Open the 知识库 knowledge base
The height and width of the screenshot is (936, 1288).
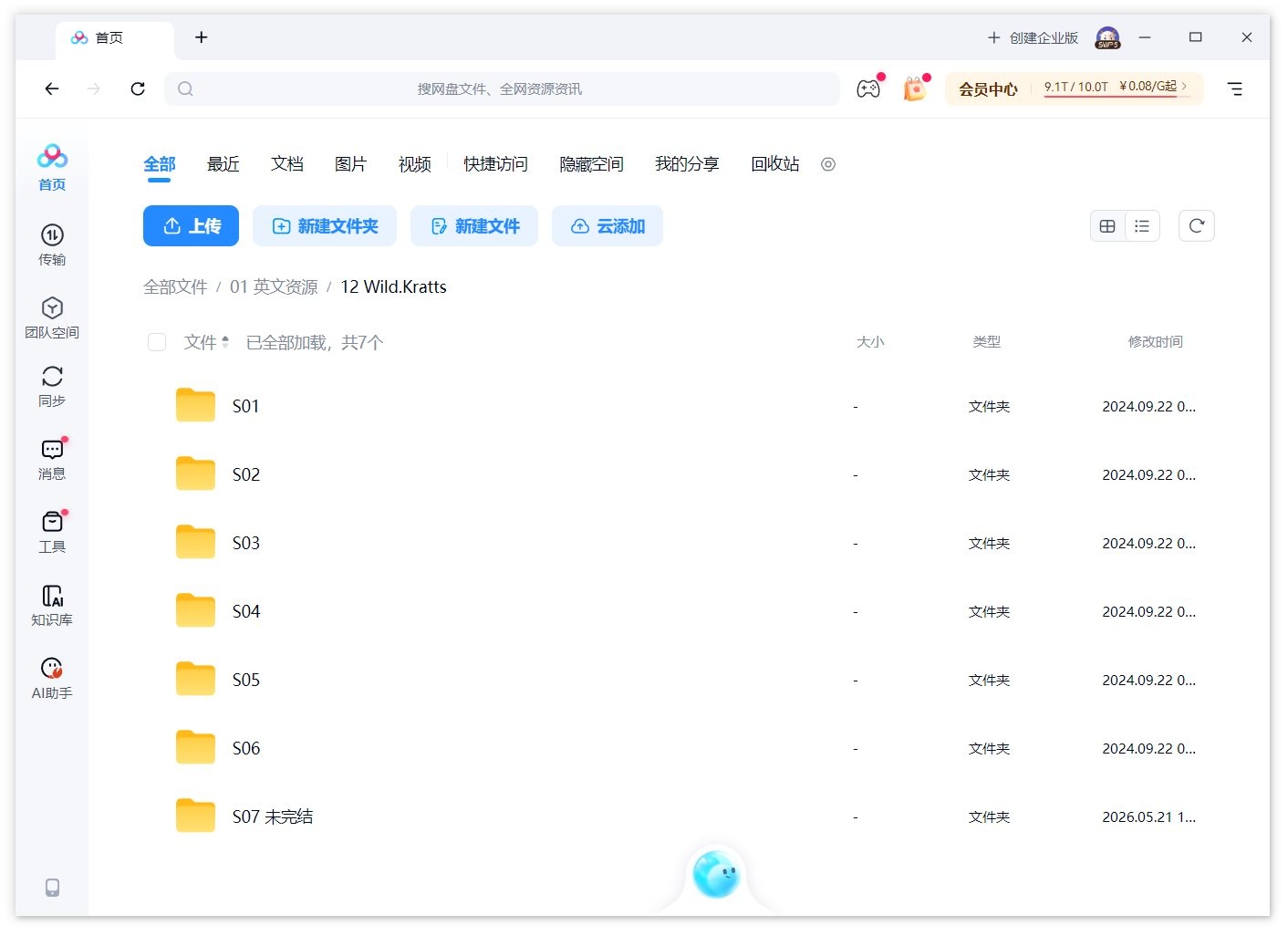pyautogui.click(x=52, y=605)
